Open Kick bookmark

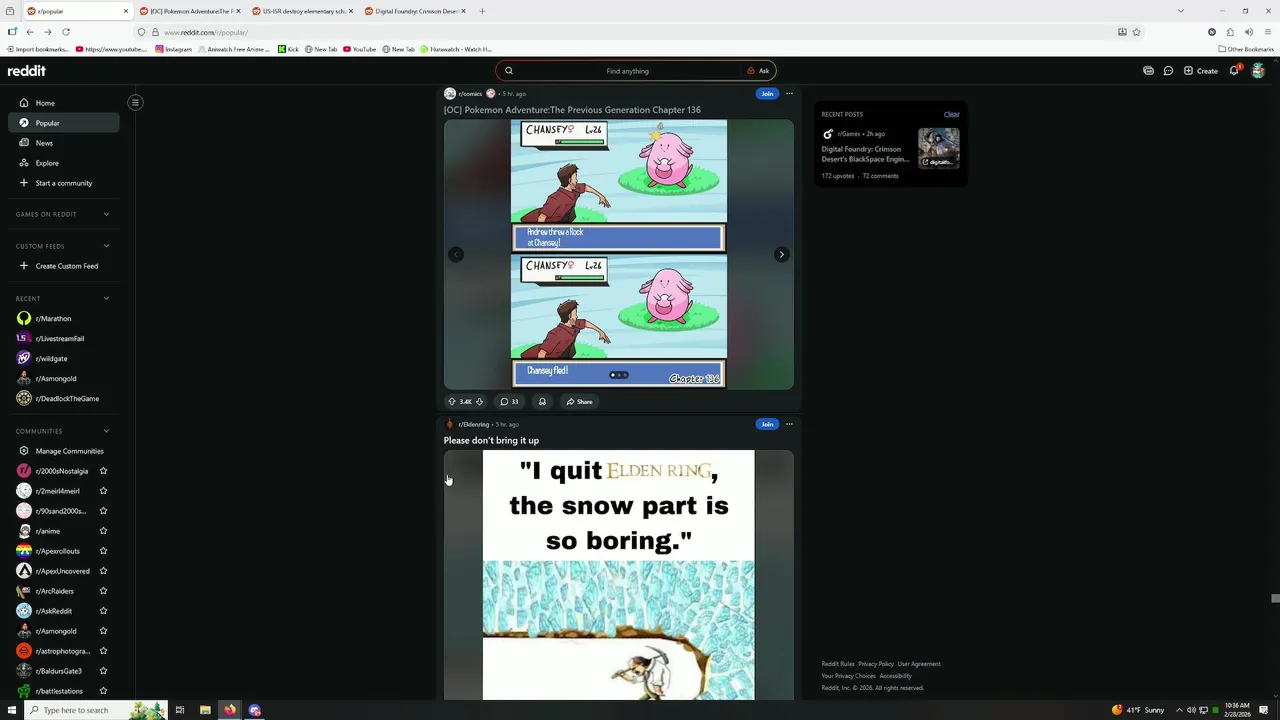click(x=288, y=49)
